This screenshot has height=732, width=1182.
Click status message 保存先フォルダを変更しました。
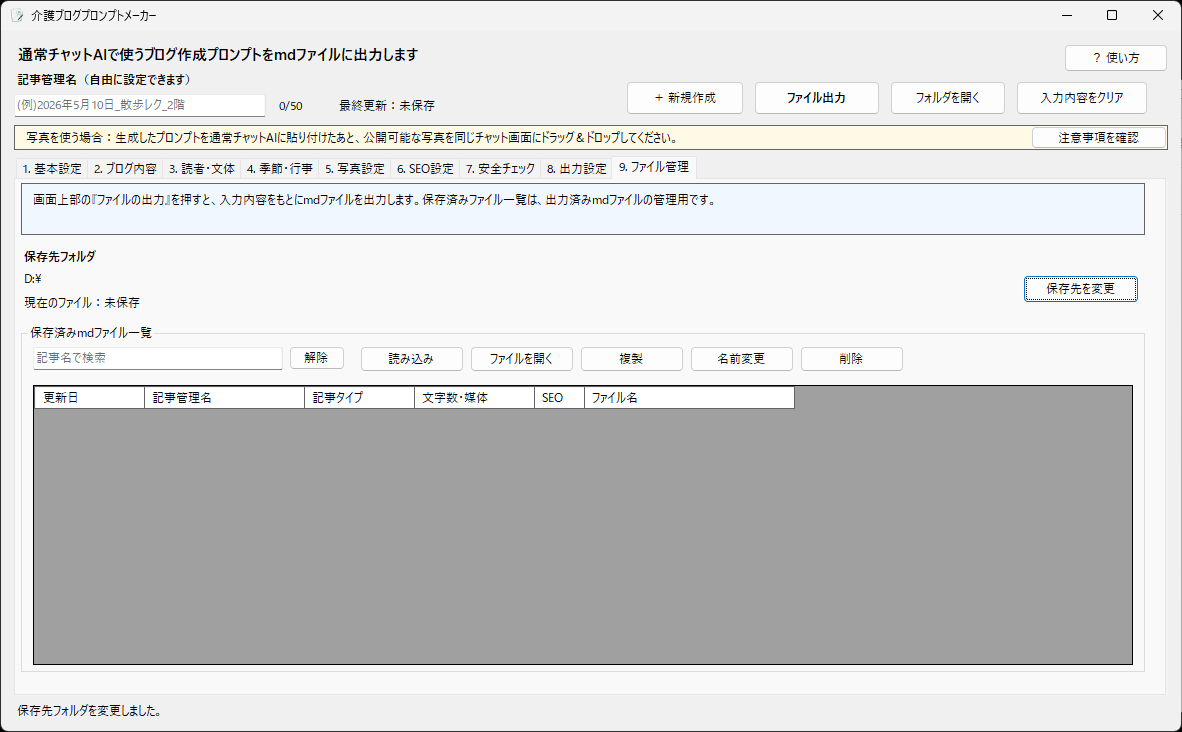(x=89, y=711)
